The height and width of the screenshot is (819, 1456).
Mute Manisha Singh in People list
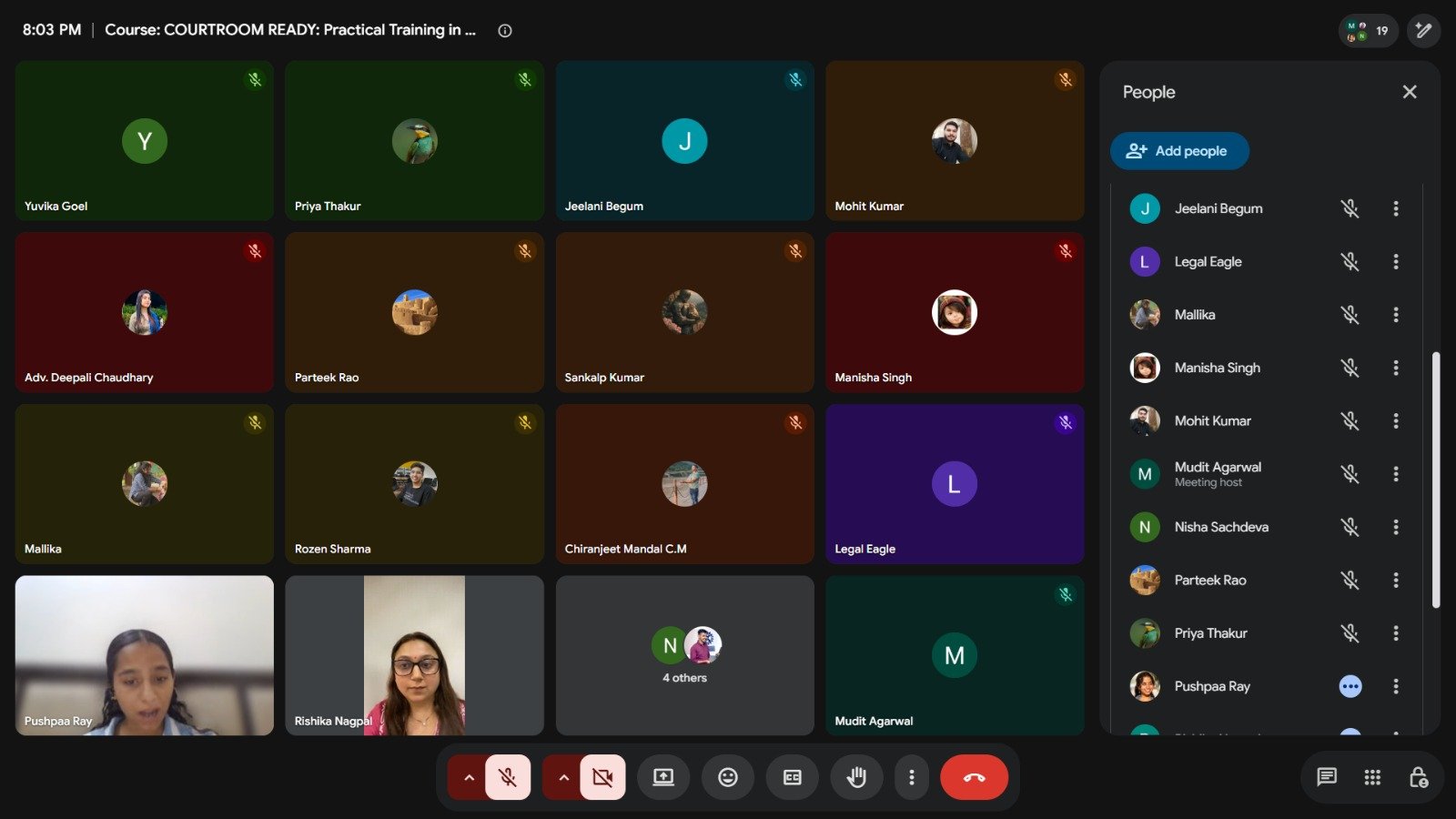click(x=1350, y=368)
